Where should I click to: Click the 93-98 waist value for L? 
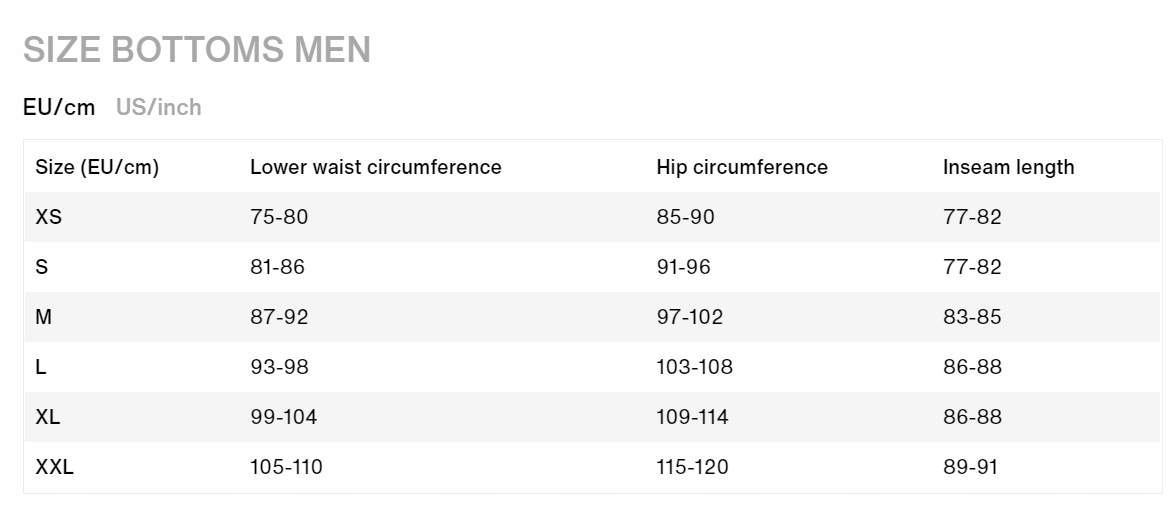point(279,367)
